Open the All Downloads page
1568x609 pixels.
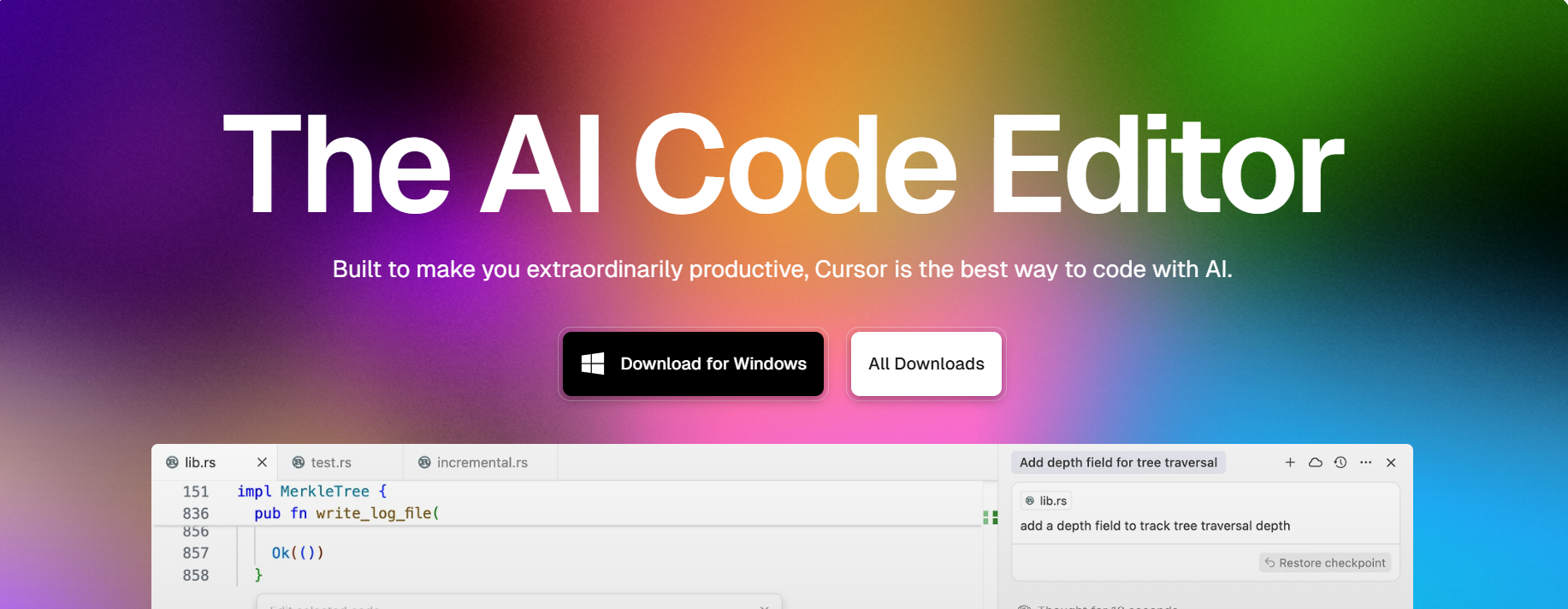click(926, 364)
